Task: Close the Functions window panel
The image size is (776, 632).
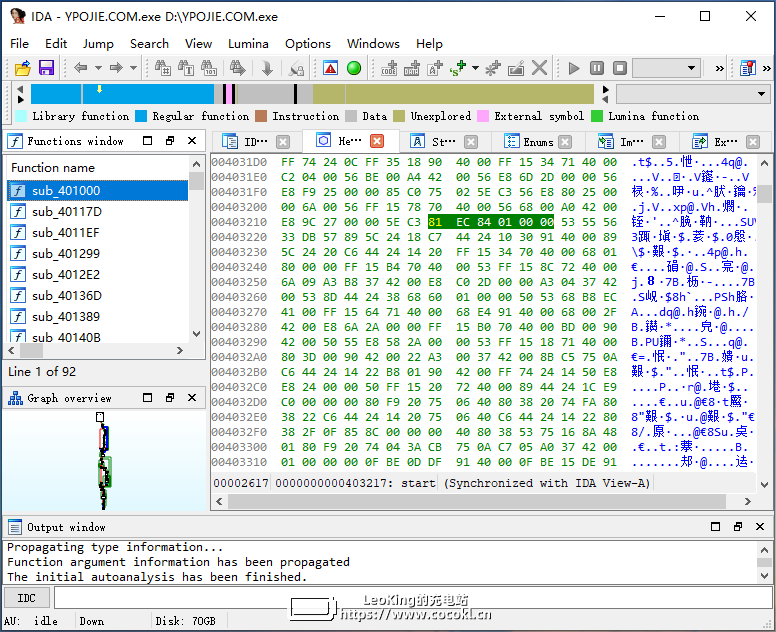Action: [x=192, y=141]
